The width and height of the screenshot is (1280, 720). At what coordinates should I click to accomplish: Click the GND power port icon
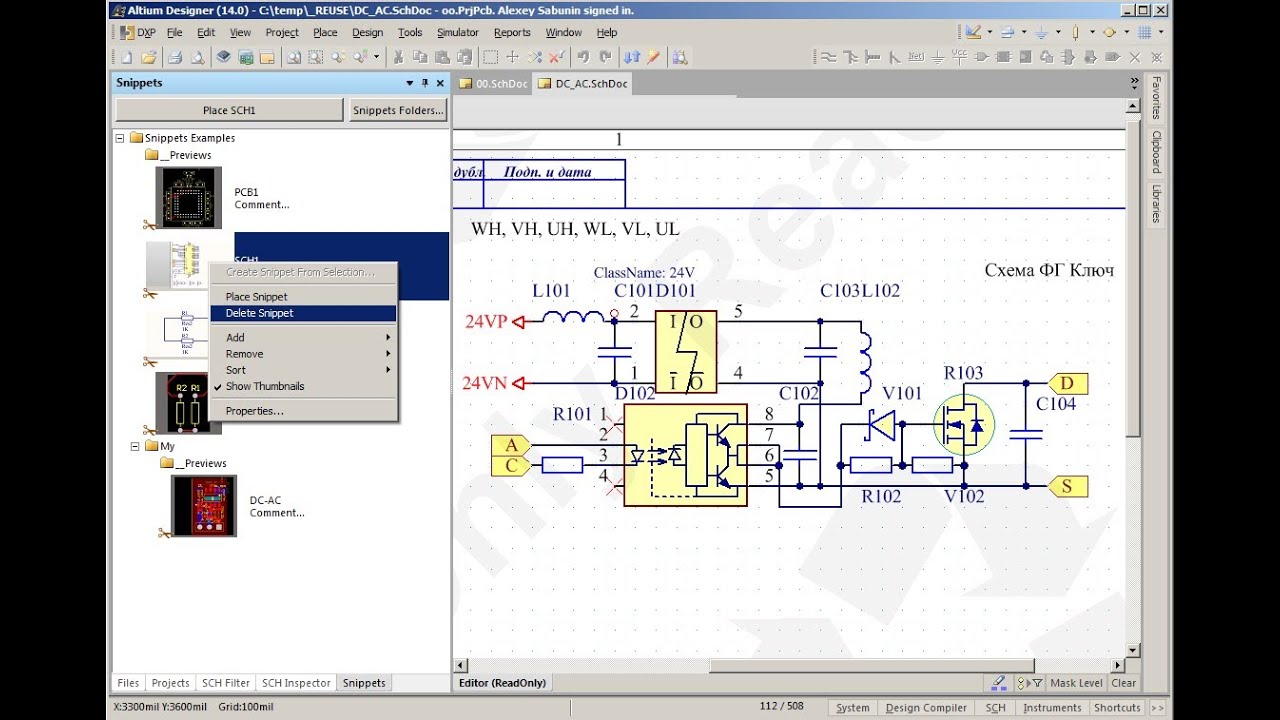tap(938, 57)
